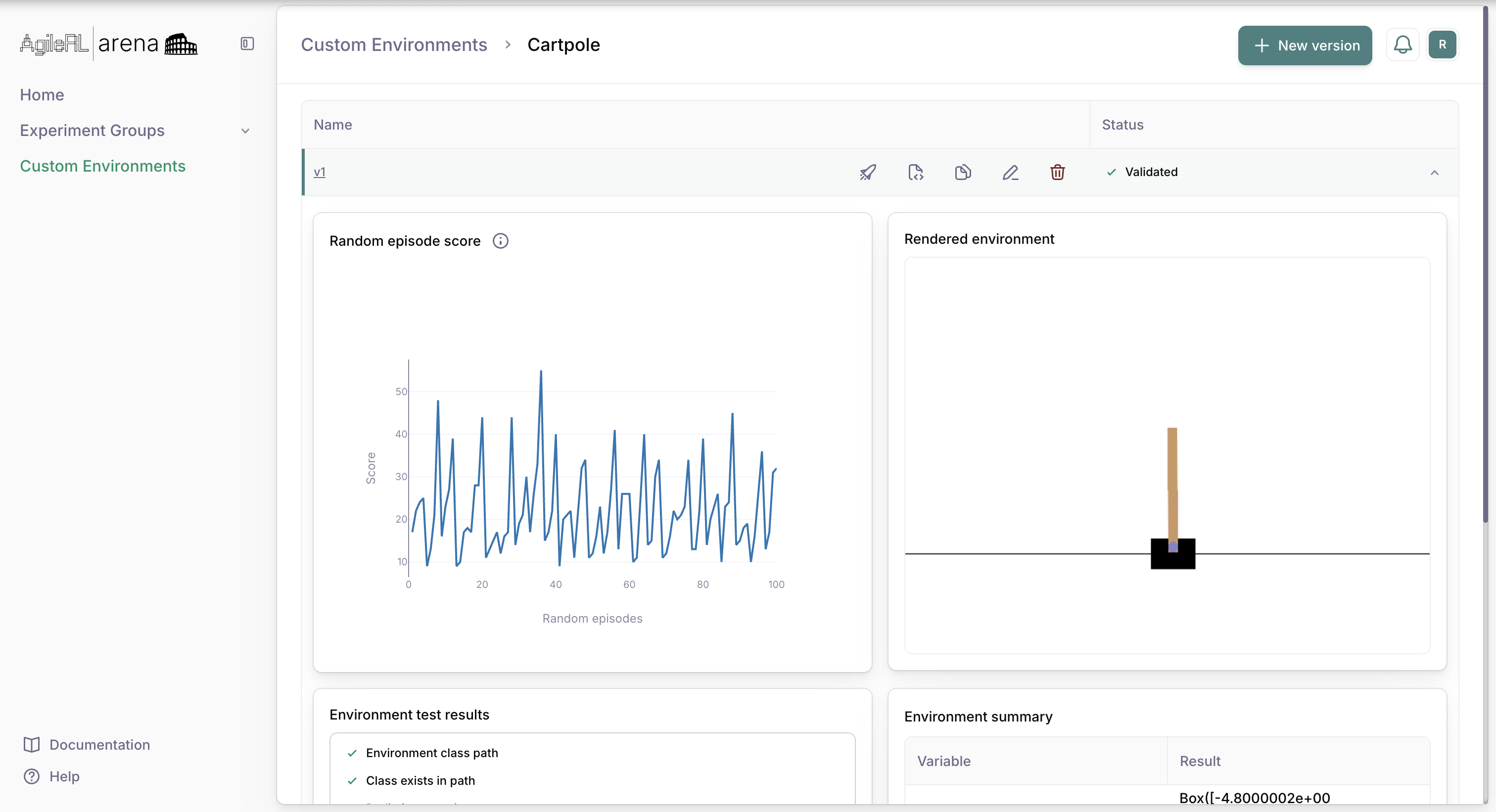The image size is (1496, 812).
Task: Open the Documentation page
Action: pos(99,744)
